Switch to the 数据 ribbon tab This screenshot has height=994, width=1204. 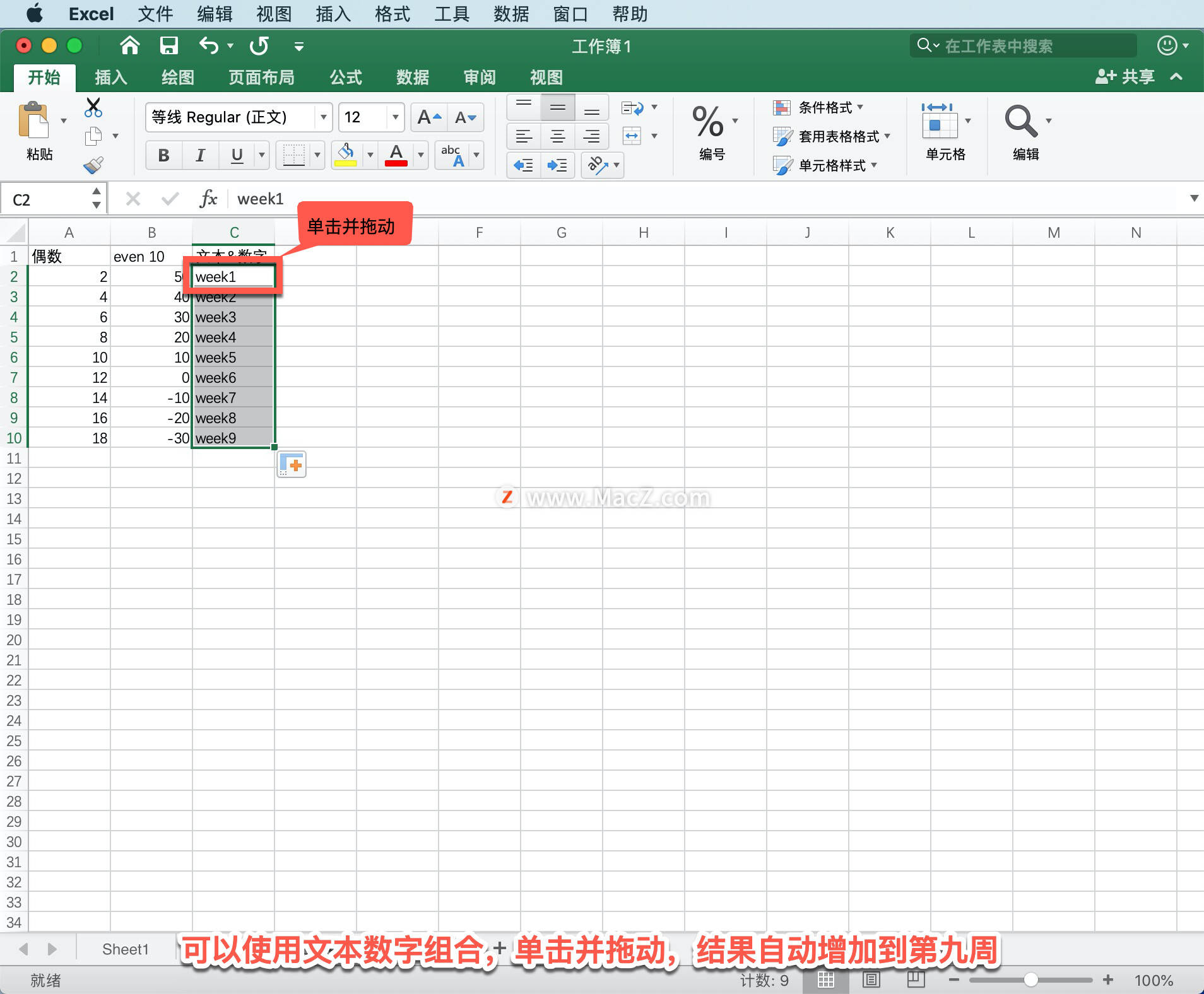pyautogui.click(x=411, y=77)
